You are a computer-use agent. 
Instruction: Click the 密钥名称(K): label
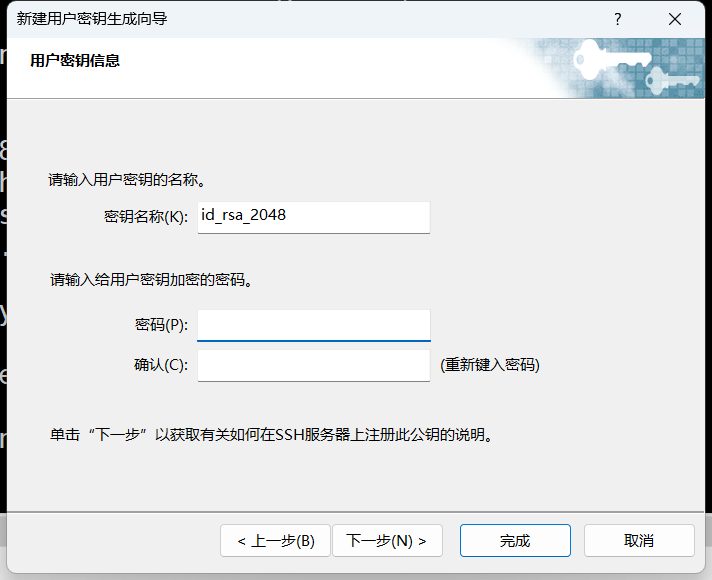click(145, 217)
